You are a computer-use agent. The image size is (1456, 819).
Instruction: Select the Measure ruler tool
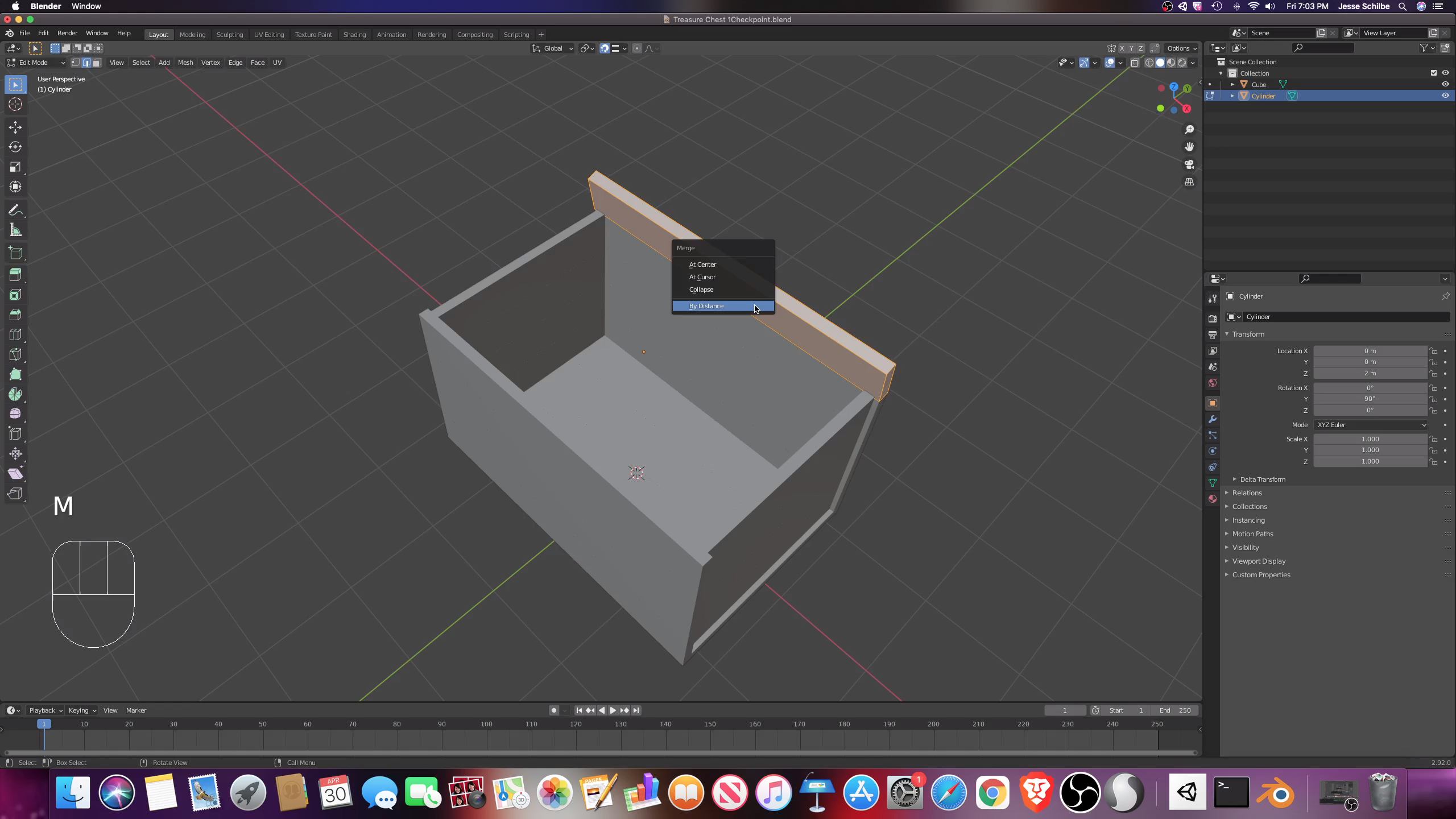tap(15, 230)
